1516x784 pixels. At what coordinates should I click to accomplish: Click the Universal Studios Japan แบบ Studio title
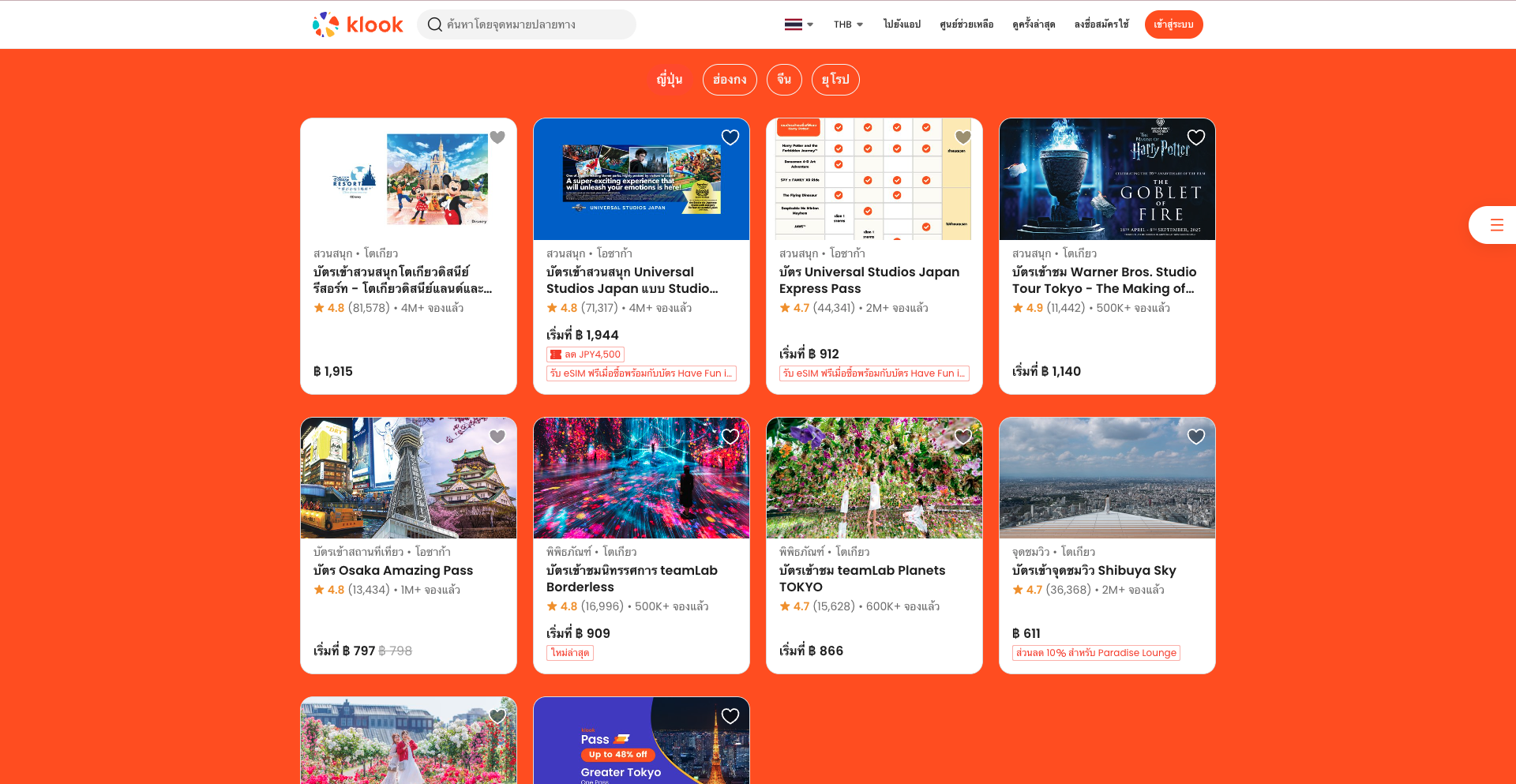click(632, 280)
